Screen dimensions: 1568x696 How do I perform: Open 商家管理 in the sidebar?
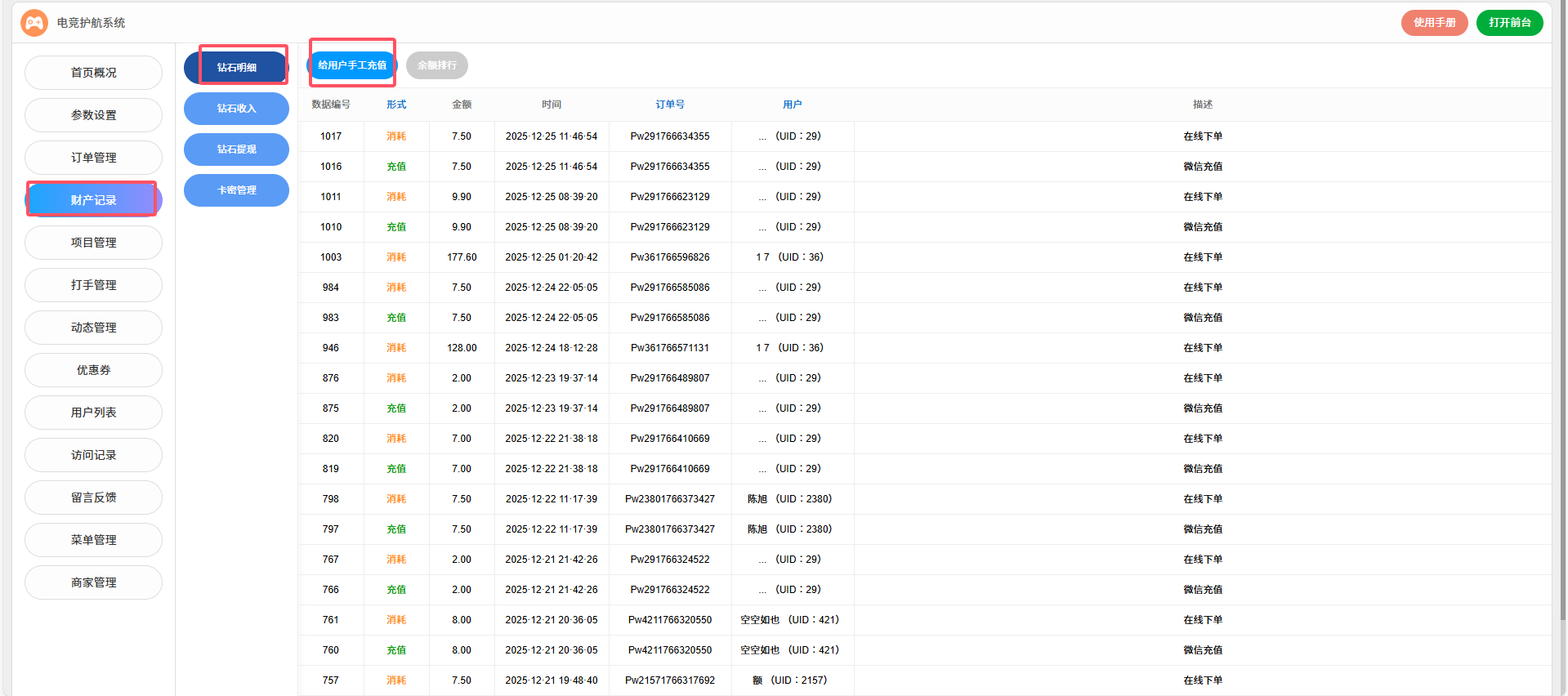click(x=93, y=582)
